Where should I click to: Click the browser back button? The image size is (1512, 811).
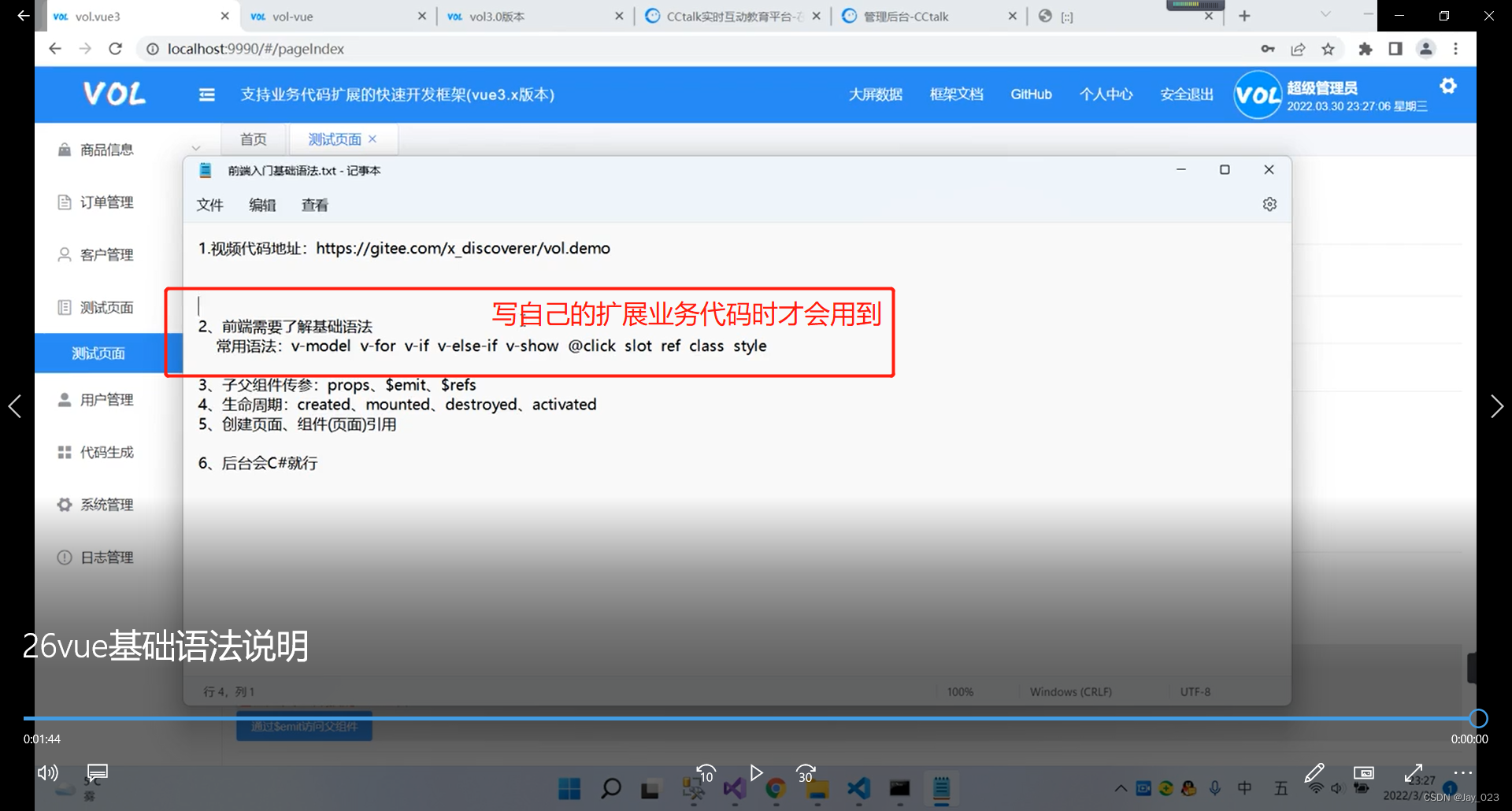point(54,49)
